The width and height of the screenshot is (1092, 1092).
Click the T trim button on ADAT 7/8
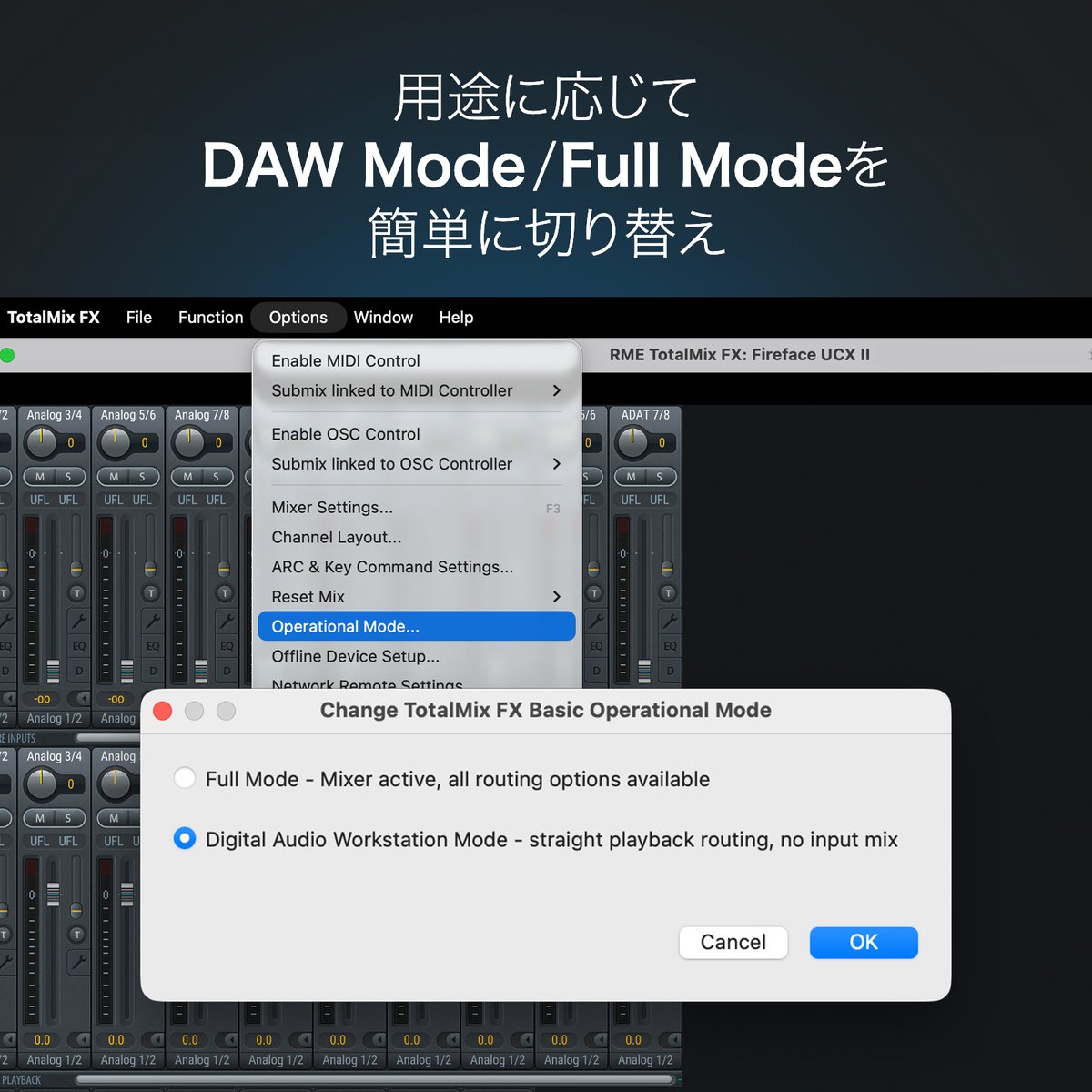coord(668,592)
